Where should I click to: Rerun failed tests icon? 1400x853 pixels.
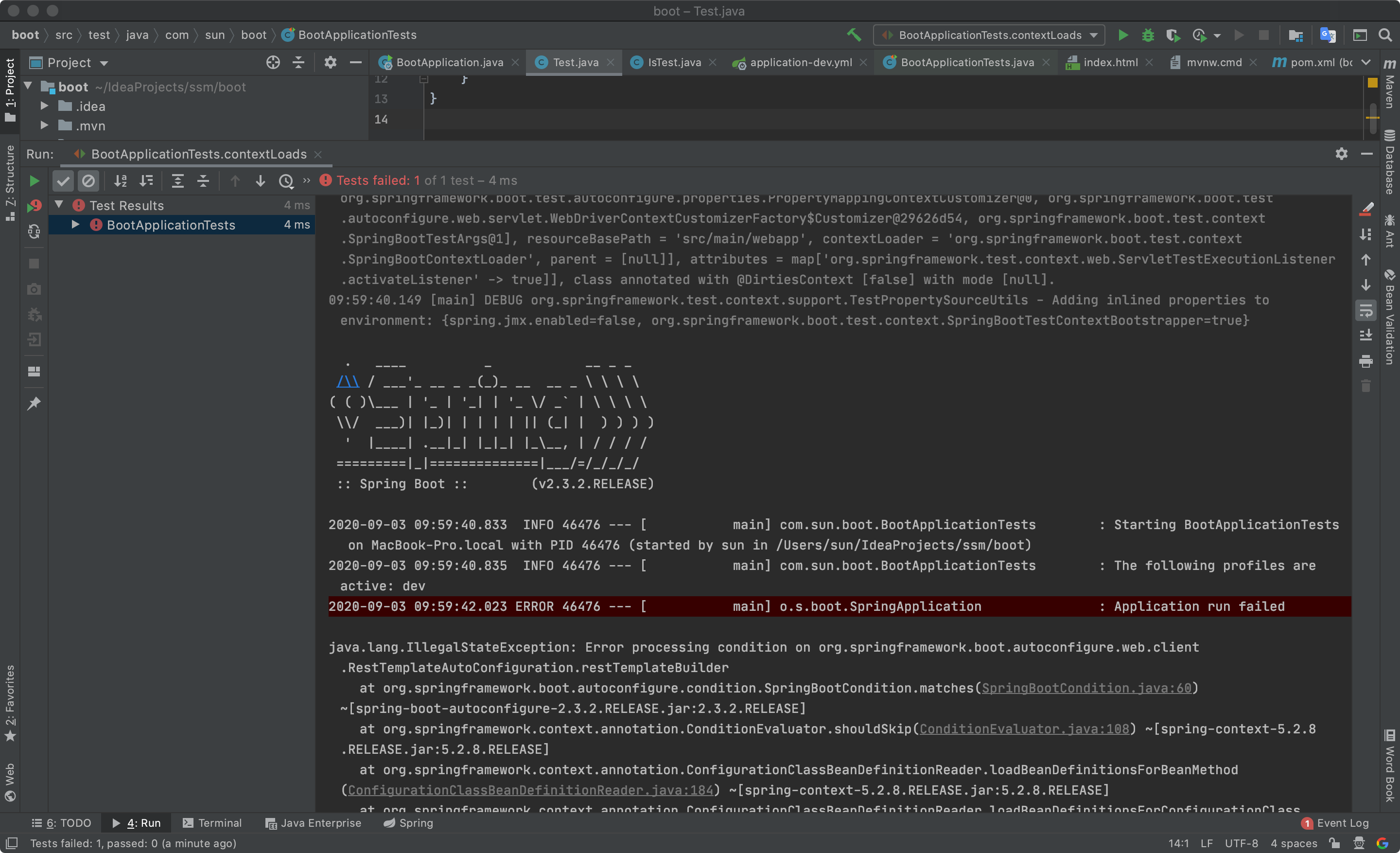pos(34,206)
